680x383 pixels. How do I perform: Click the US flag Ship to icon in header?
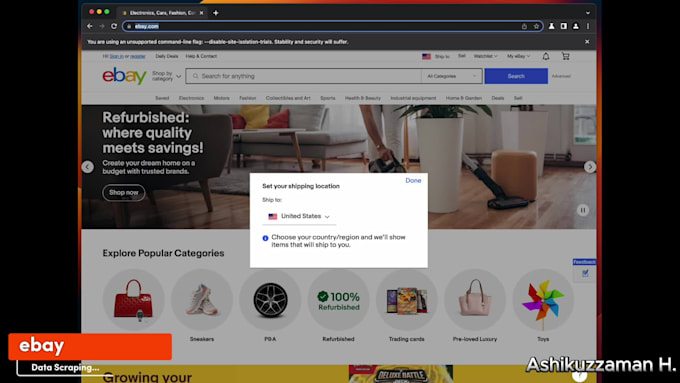pos(426,56)
